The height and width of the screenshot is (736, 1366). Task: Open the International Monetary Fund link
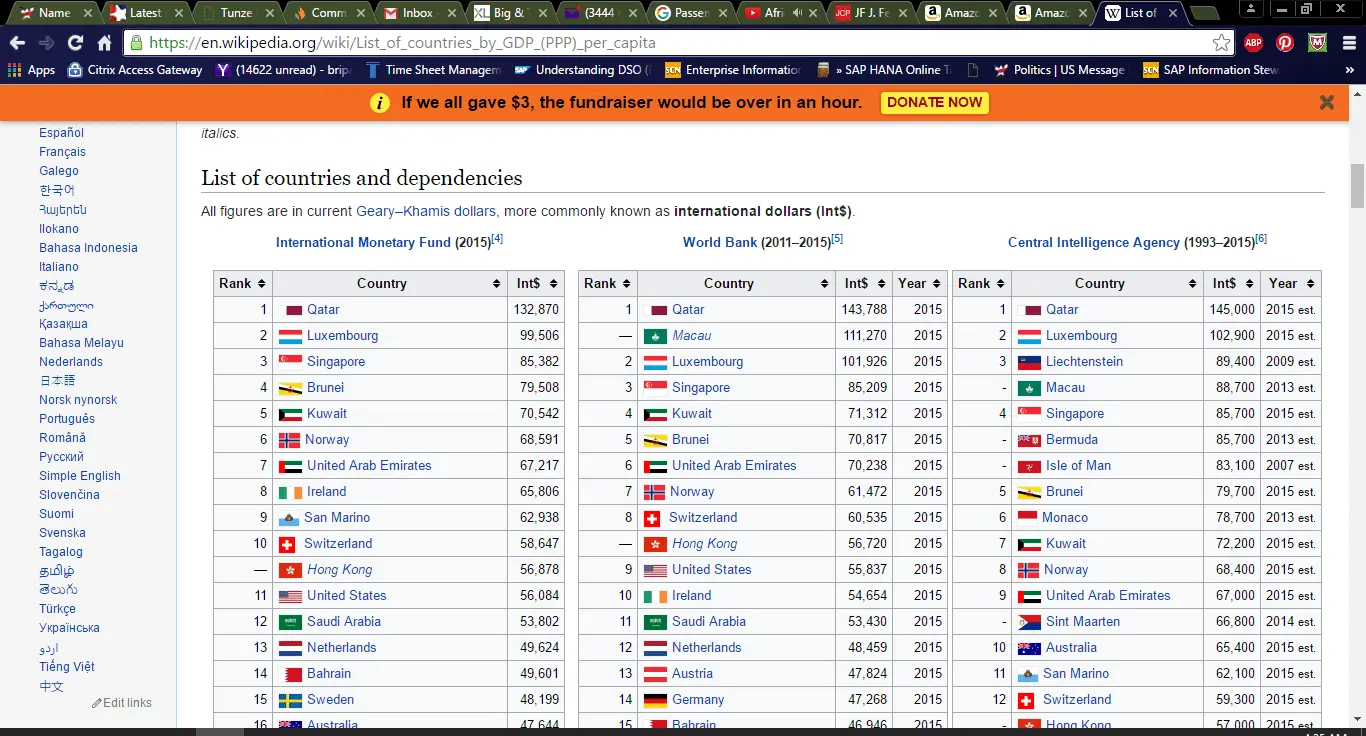point(363,242)
